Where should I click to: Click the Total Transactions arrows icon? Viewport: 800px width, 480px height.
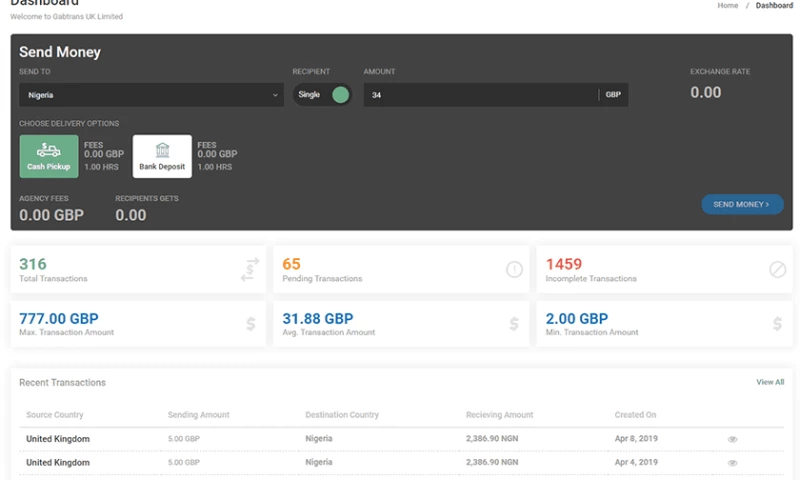click(x=250, y=269)
